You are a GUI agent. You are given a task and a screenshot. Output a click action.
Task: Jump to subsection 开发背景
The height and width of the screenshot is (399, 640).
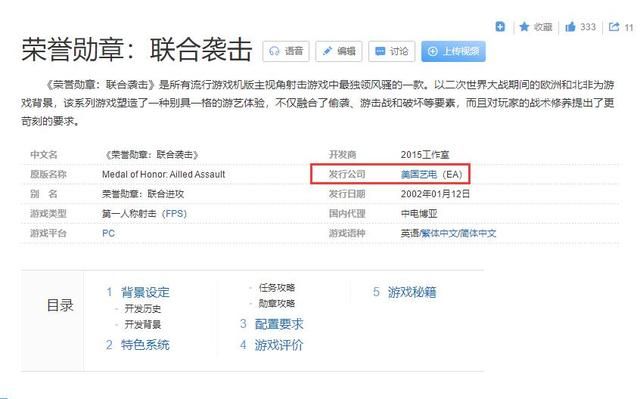[x=143, y=324]
